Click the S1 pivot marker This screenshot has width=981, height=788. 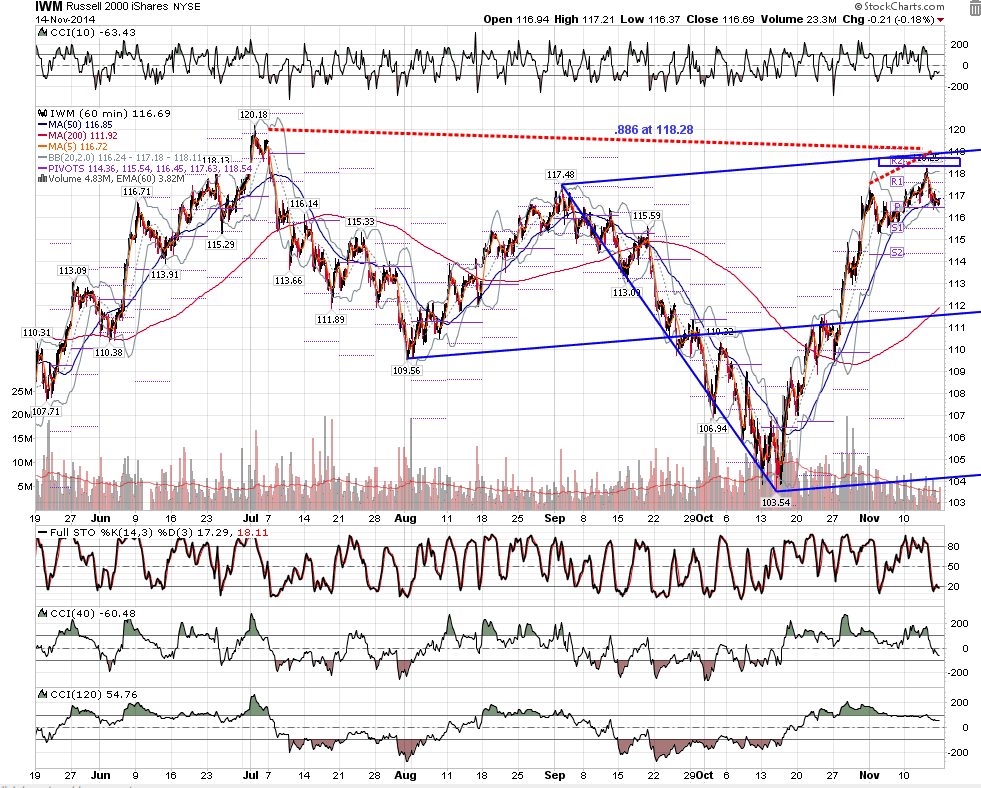[x=897, y=228]
